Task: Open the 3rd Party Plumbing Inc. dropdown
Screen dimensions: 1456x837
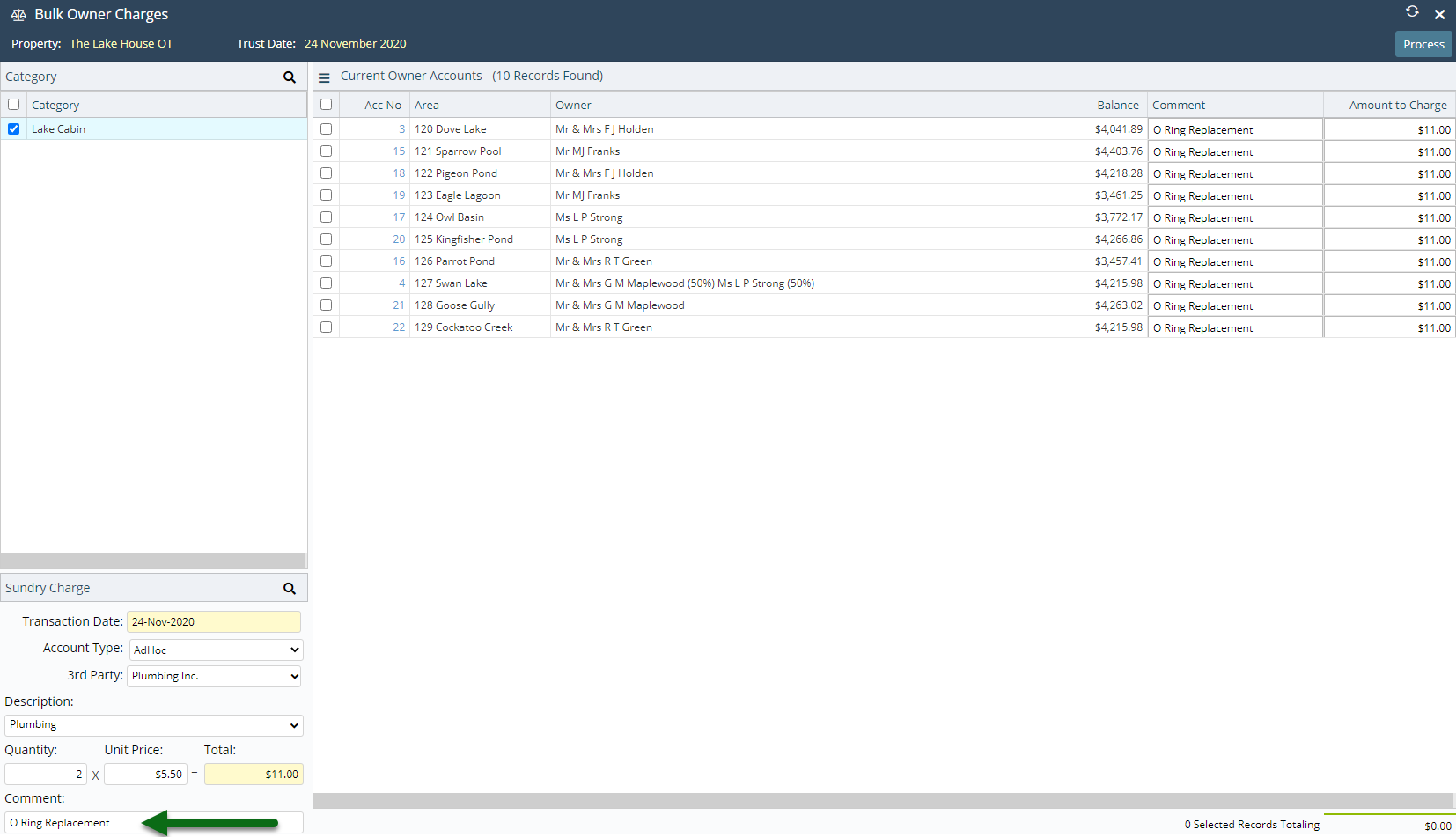Action: click(215, 676)
